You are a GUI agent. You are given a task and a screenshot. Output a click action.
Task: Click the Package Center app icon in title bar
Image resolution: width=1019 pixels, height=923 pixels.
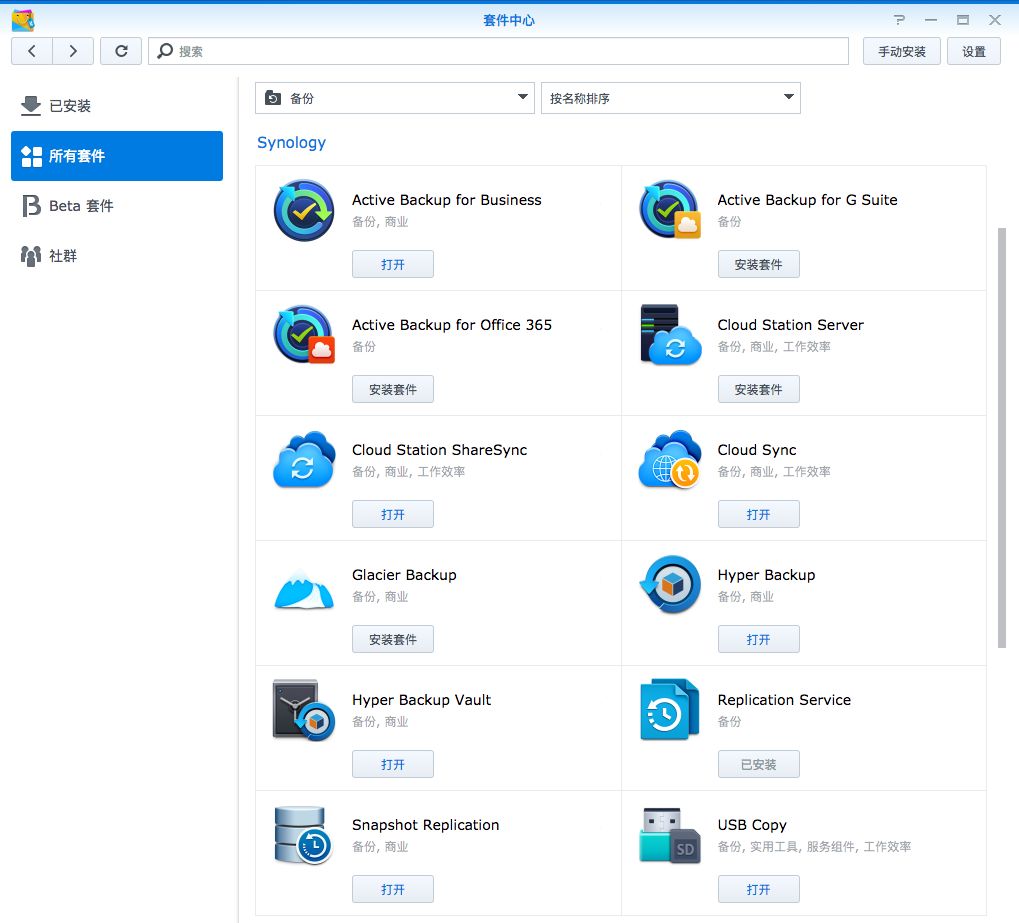tap(23, 20)
